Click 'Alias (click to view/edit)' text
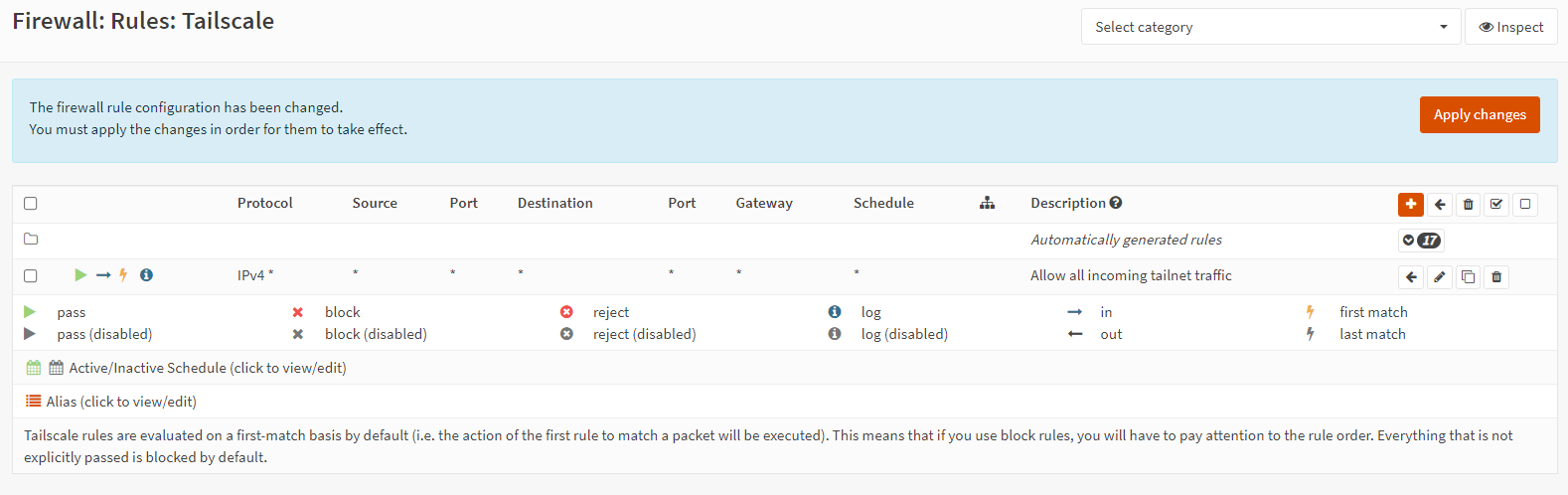The width and height of the screenshot is (1568, 495). [x=121, y=402]
